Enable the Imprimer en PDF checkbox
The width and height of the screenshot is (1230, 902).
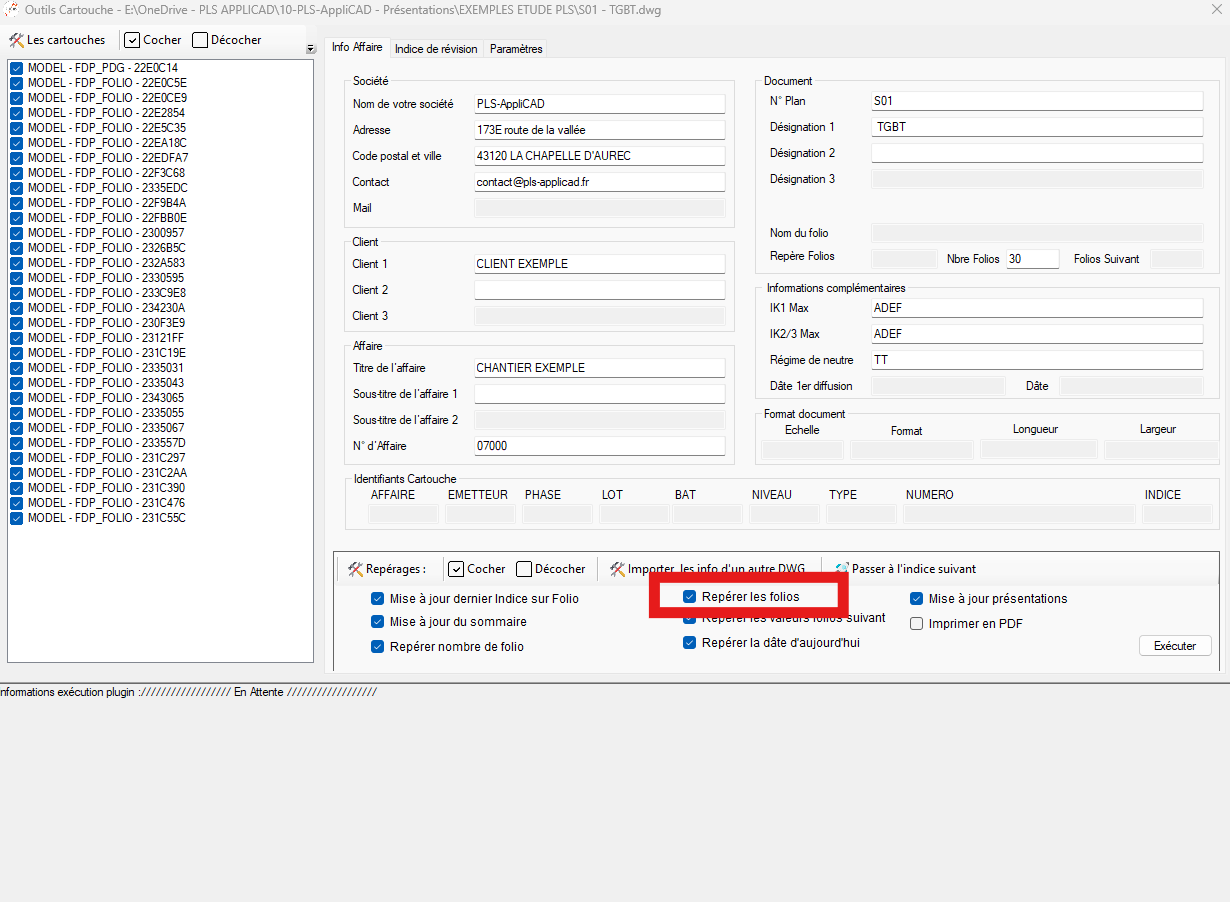[916, 624]
